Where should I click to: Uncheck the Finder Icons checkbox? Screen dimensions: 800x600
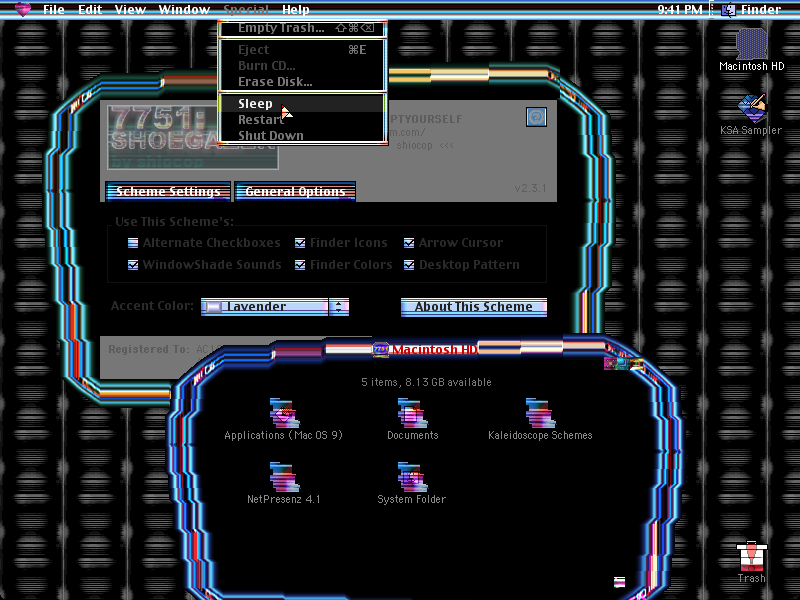(300, 243)
